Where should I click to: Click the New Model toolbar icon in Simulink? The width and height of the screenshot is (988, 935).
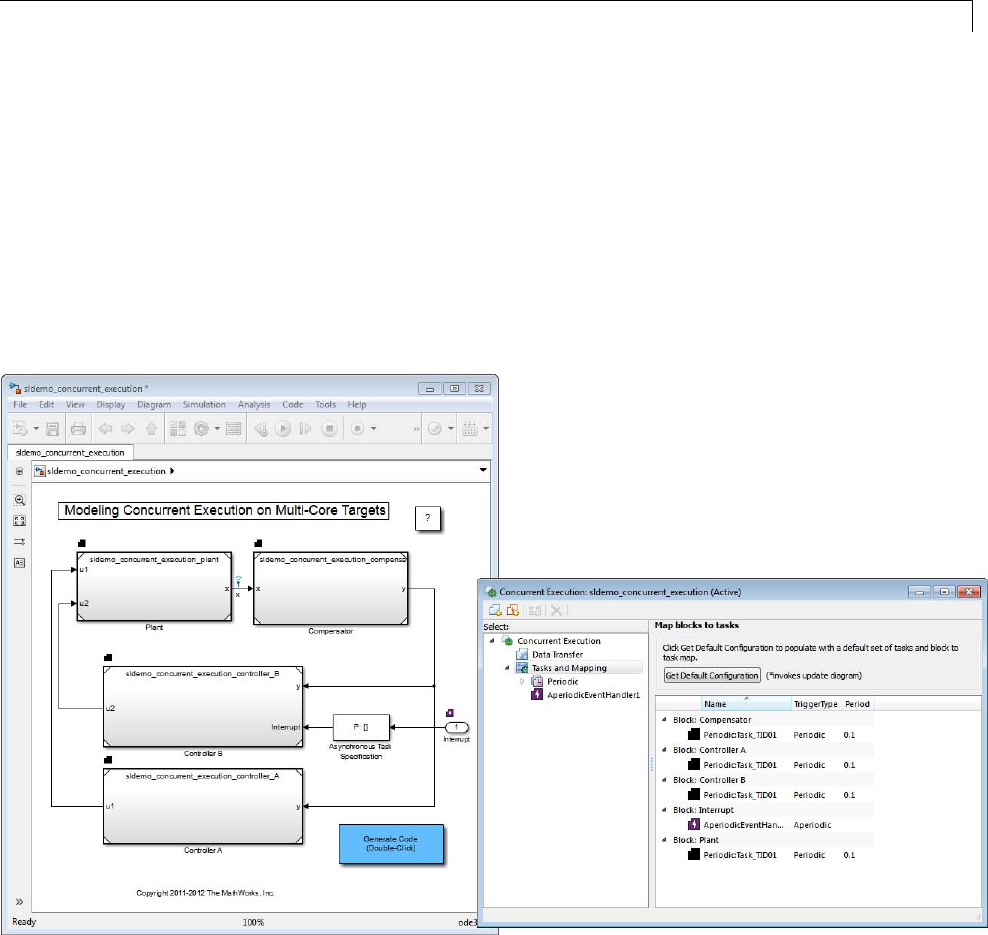coord(20,429)
